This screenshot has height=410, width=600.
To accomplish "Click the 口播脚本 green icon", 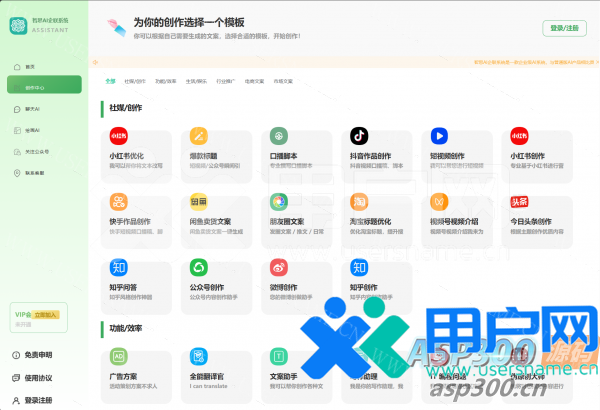I will click(279, 136).
